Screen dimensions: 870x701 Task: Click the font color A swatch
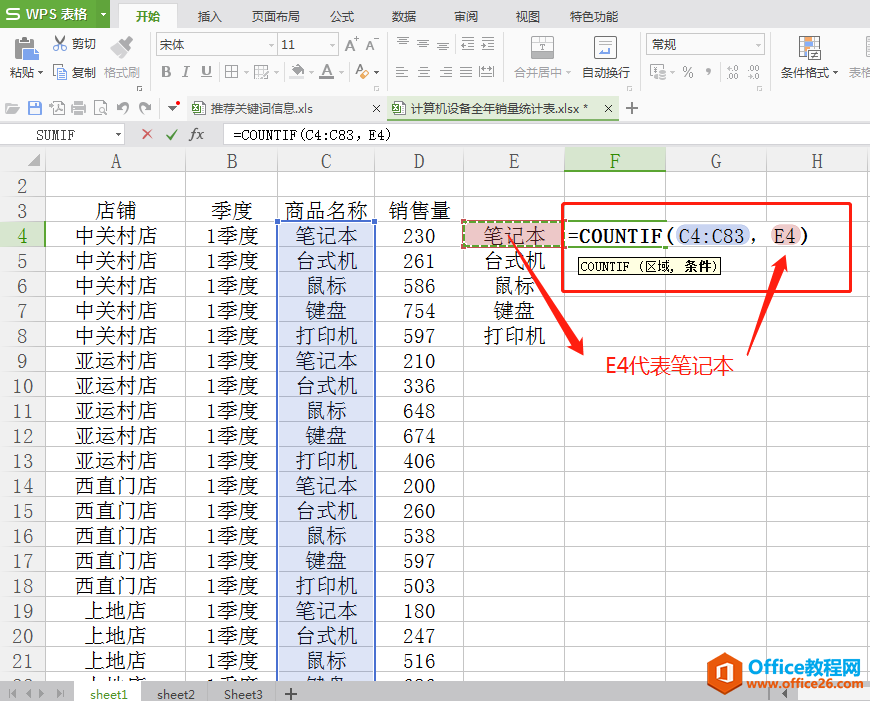(x=327, y=72)
